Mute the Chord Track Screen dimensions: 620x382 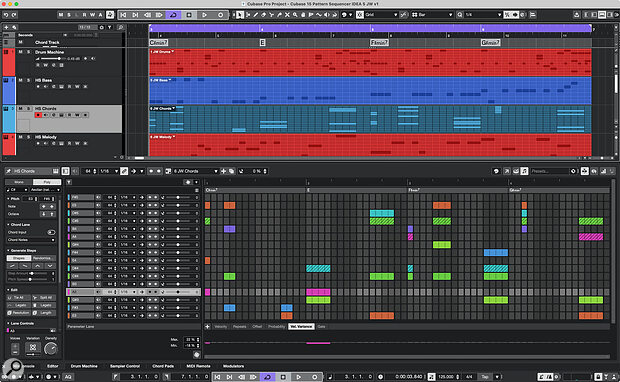[21, 42]
